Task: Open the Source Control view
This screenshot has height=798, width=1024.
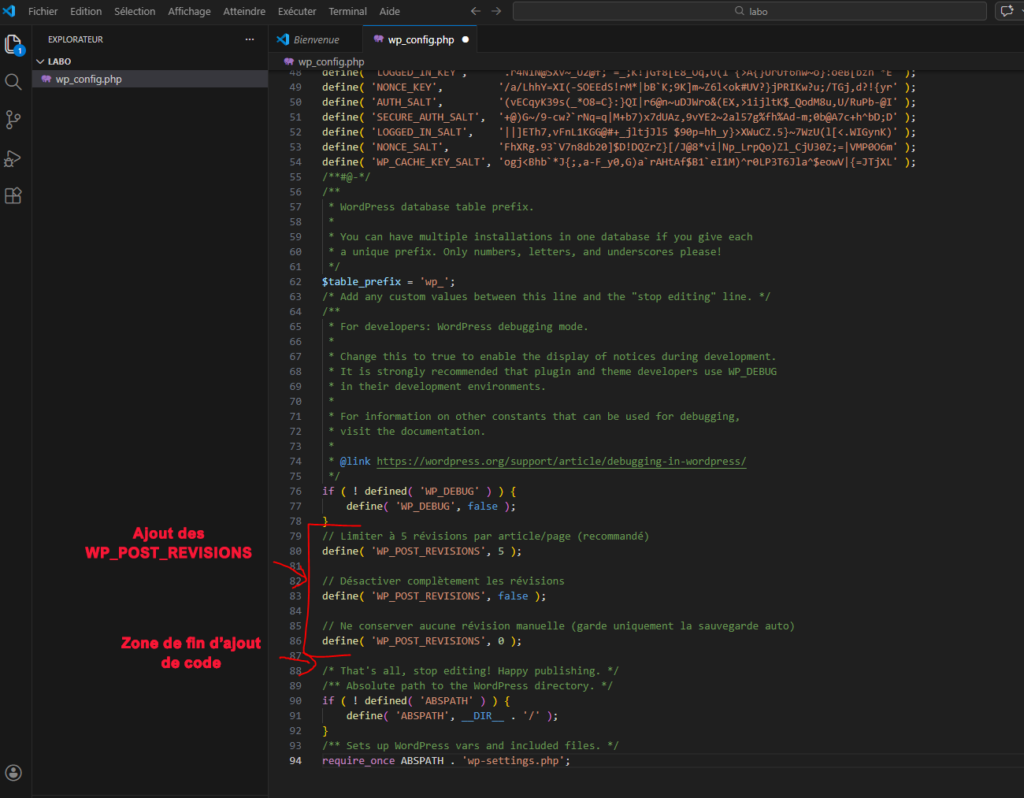Action: tap(13, 120)
